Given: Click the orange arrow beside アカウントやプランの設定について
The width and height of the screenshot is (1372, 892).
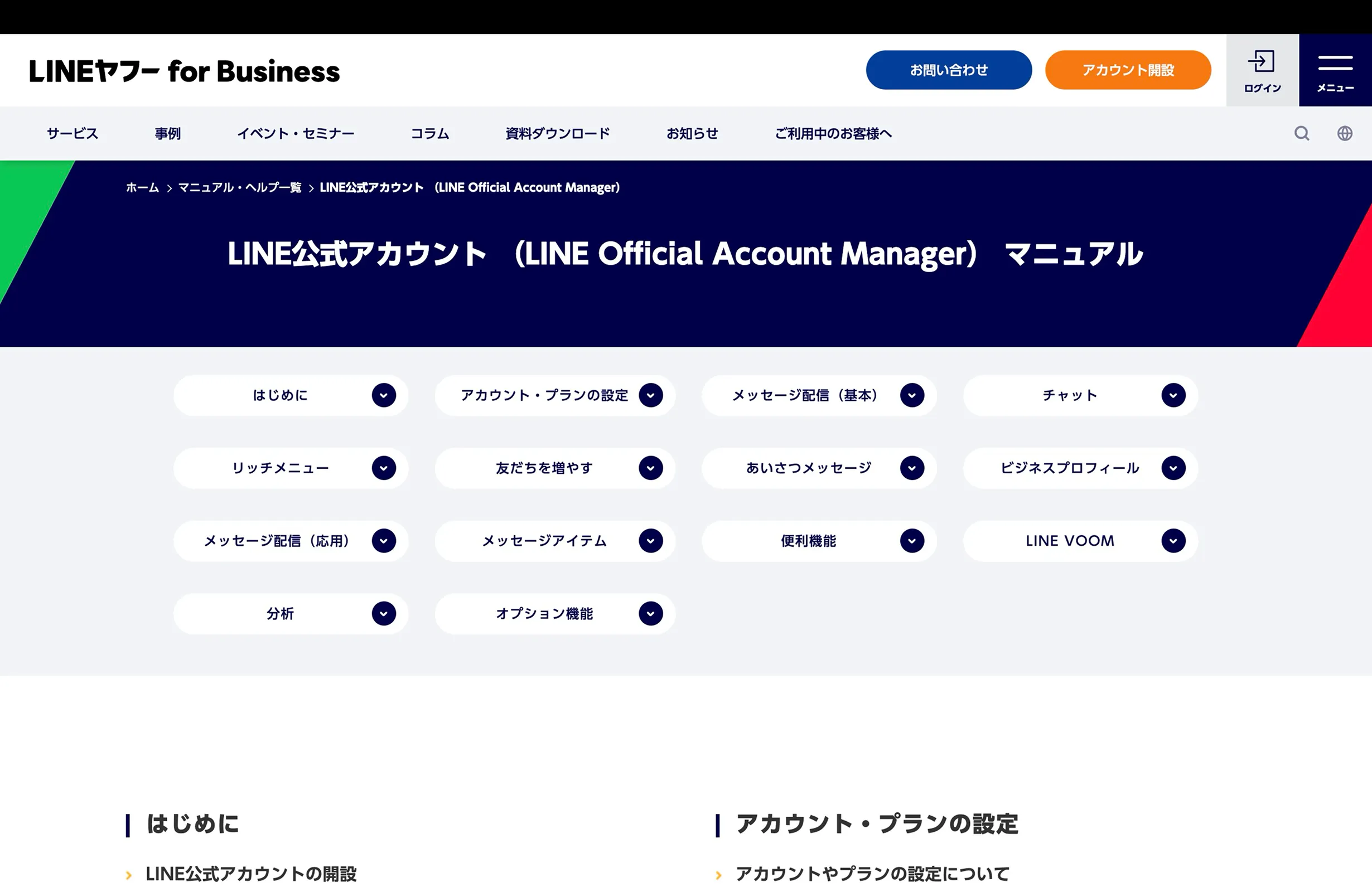Looking at the screenshot, I should pyautogui.click(x=718, y=875).
